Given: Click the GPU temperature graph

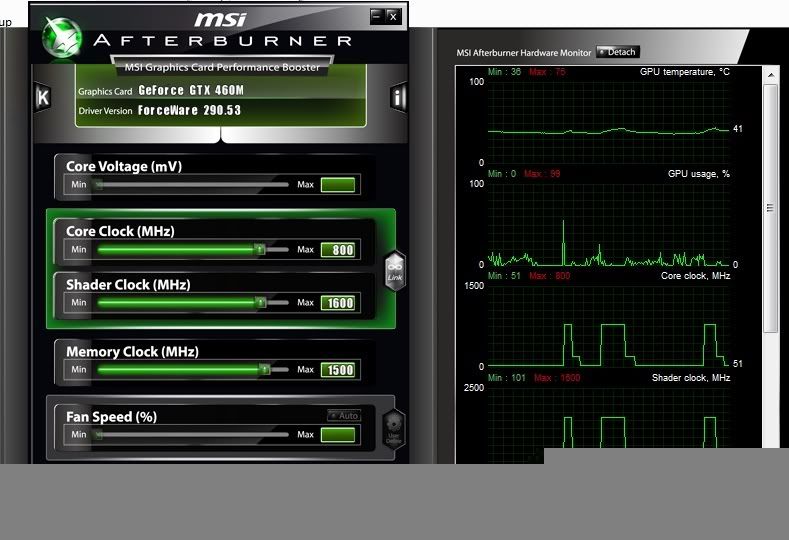Looking at the screenshot, I should [608, 122].
